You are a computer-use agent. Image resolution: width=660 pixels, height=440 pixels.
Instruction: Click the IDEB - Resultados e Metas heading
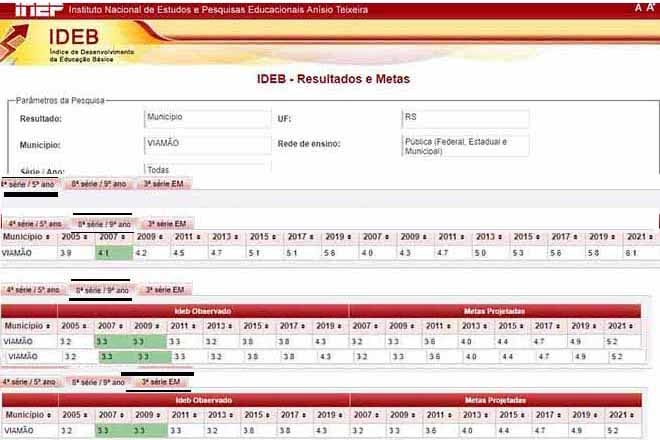tap(333, 79)
